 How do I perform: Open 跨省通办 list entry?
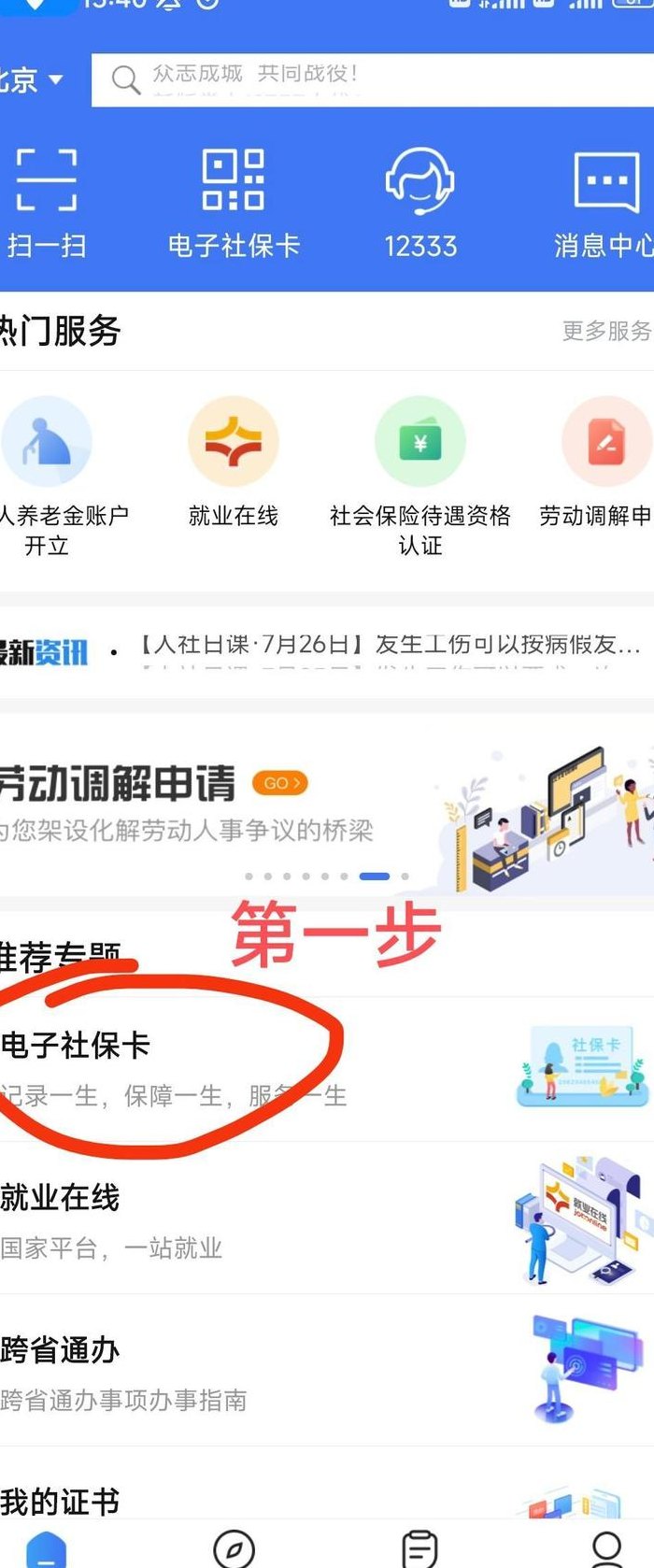327,1372
